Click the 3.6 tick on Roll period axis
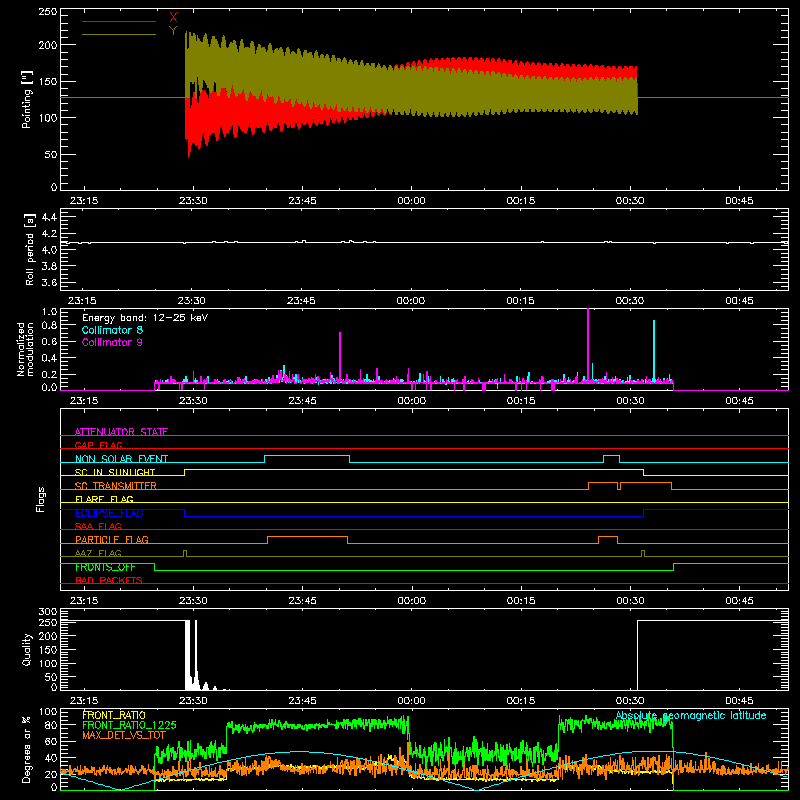This screenshot has height=800, width=800. pyautogui.click(x=49, y=282)
